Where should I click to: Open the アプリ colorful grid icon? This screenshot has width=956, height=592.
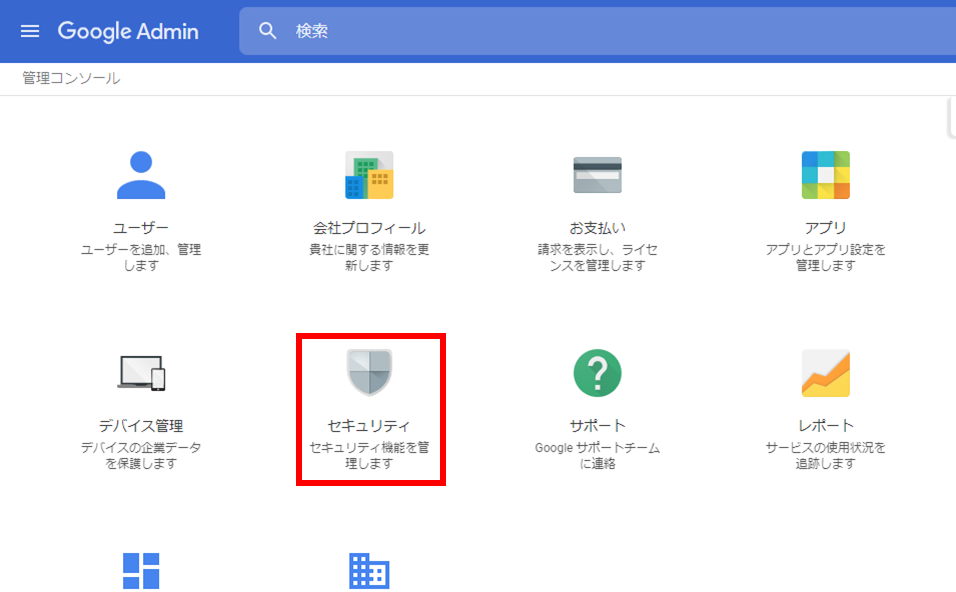tap(826, 175)
